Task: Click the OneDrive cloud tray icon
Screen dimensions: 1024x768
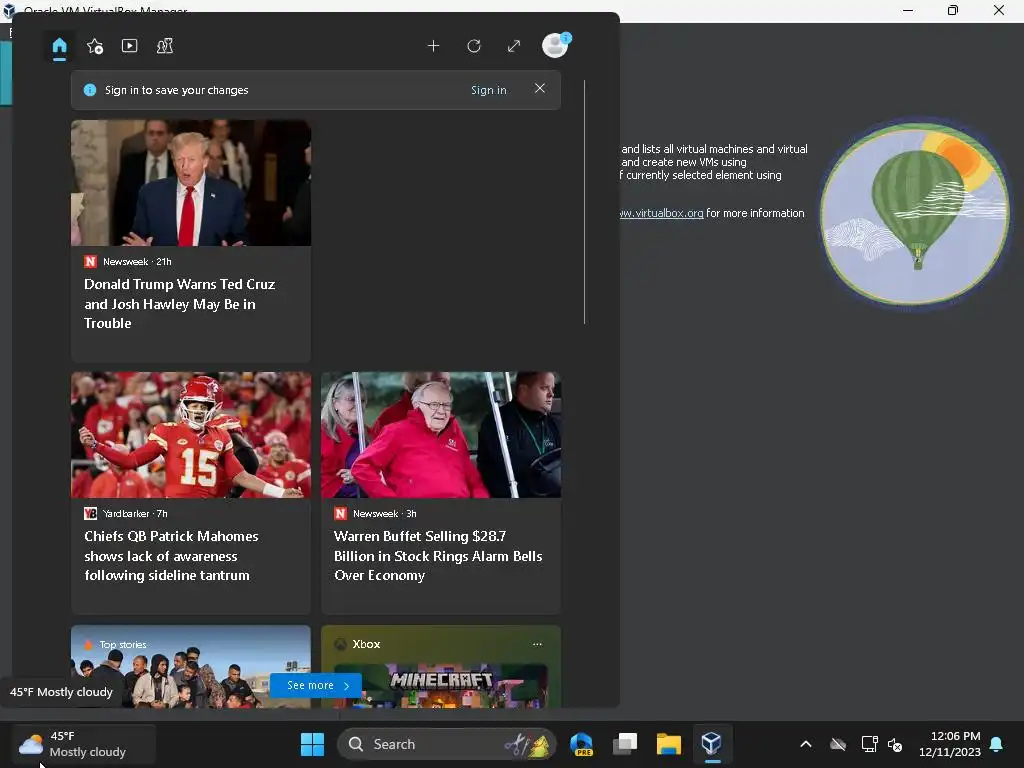Action: click(x=838, y=744)
